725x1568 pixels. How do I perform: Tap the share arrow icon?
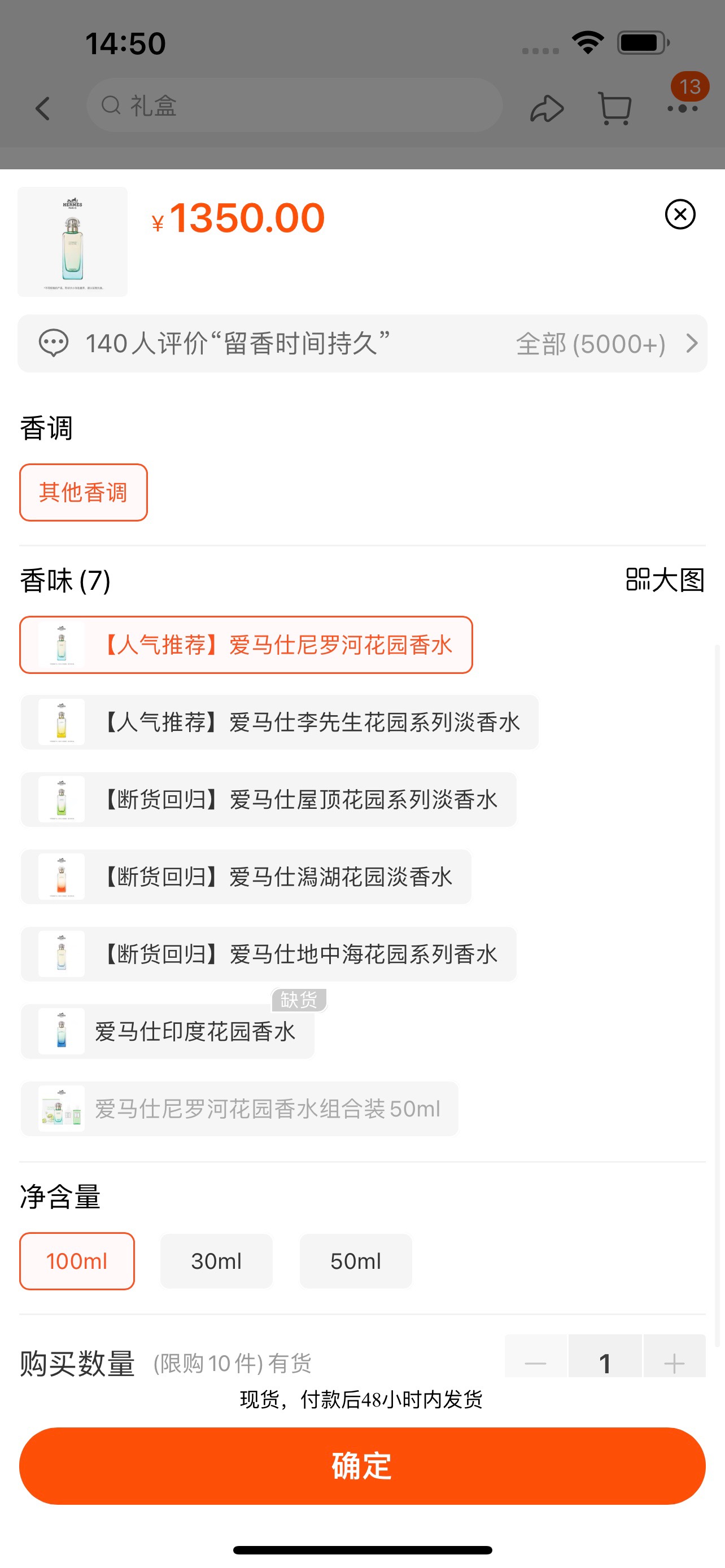547,109
